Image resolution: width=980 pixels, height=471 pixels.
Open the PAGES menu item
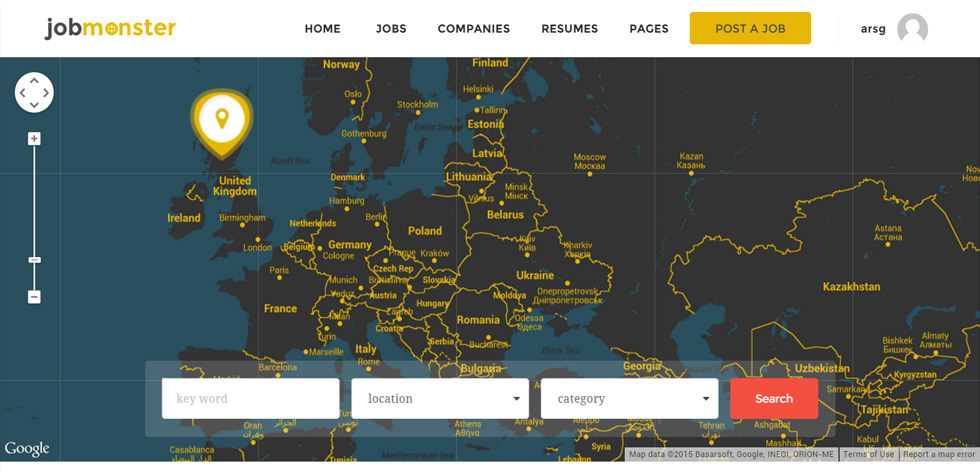(x=649, y=29)
